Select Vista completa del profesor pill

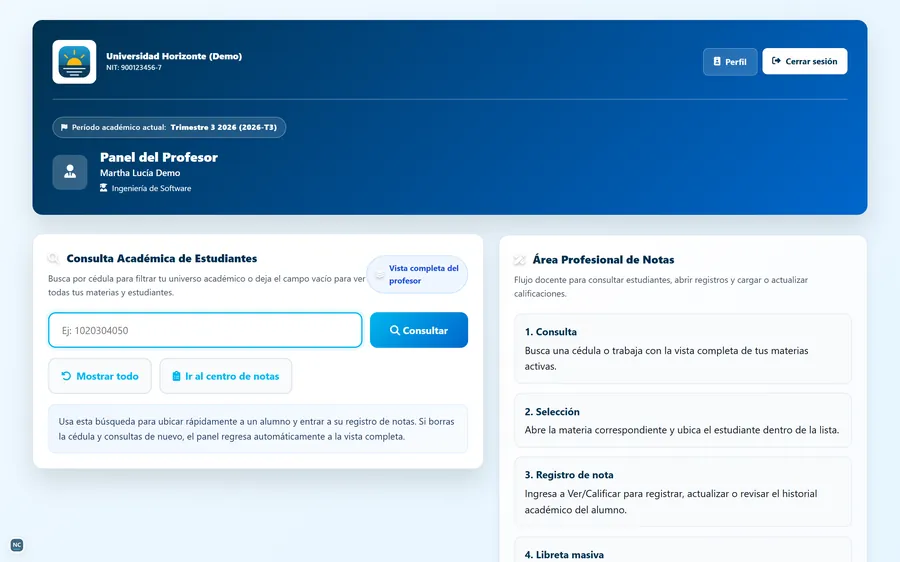417,274
